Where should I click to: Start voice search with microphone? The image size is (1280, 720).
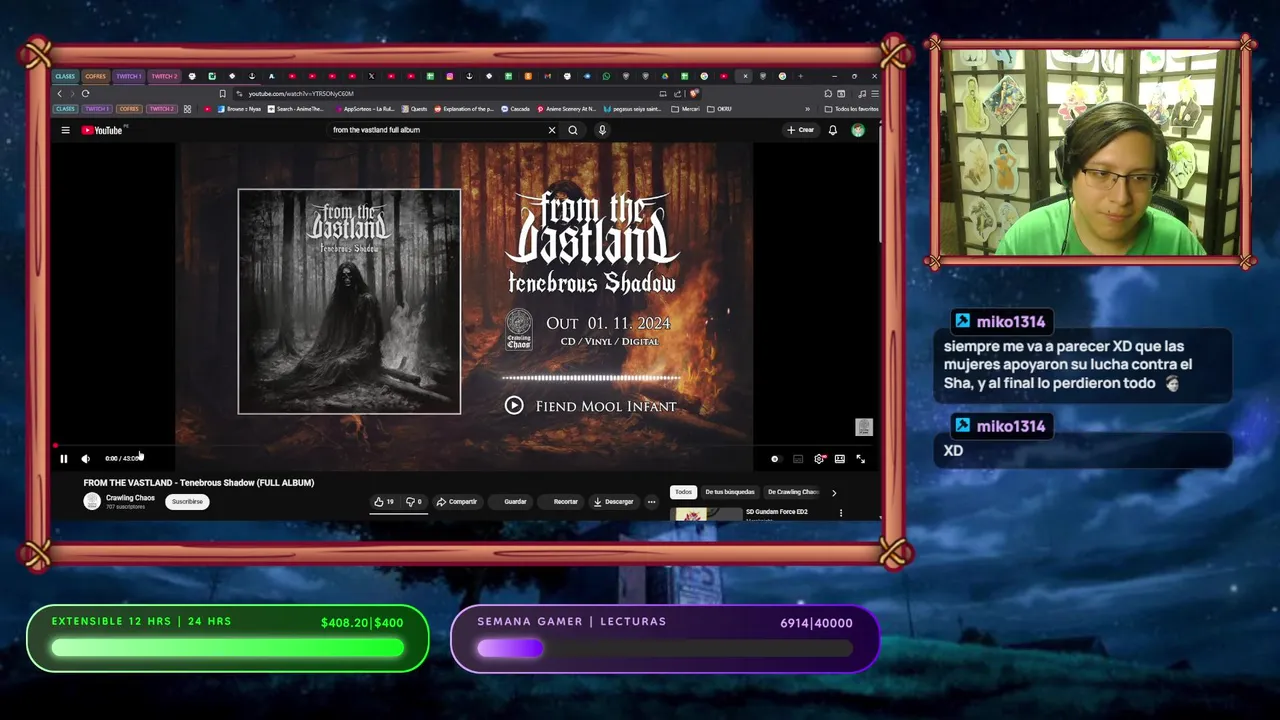[602, 130]
